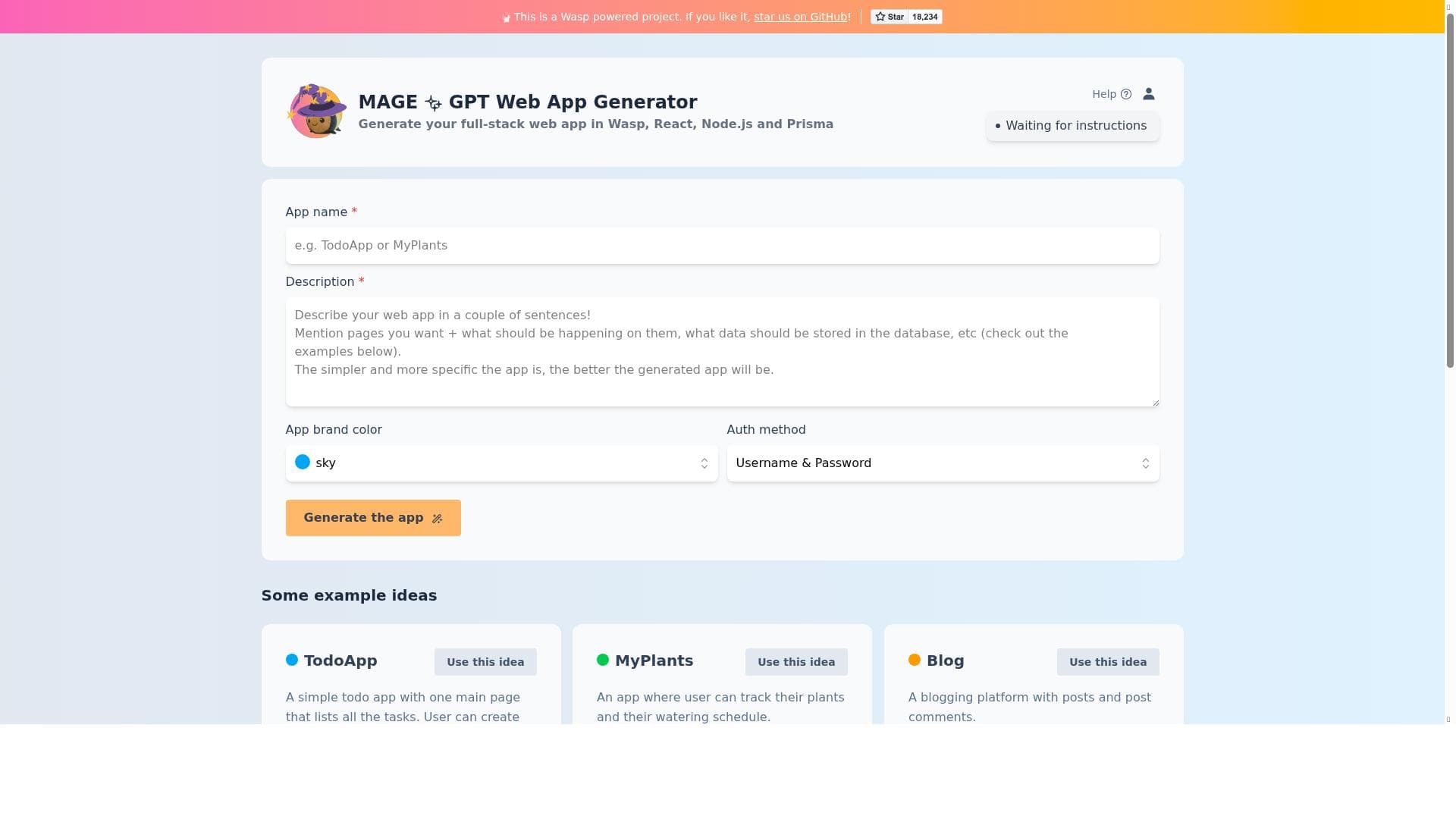
Task: Click the sparkle icon in the title
Action: point(433,102)
